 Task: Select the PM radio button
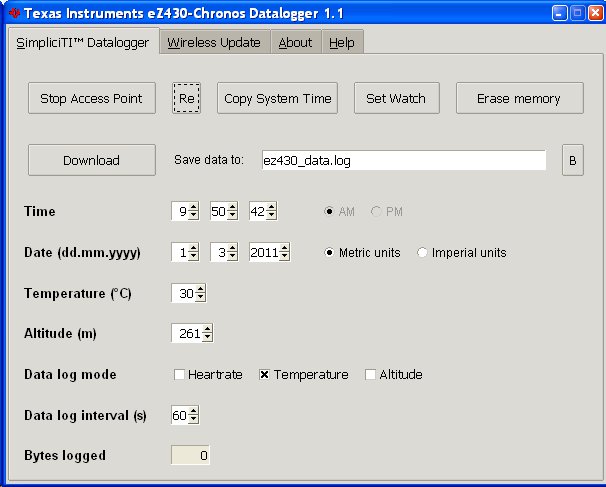pos(376,211)
